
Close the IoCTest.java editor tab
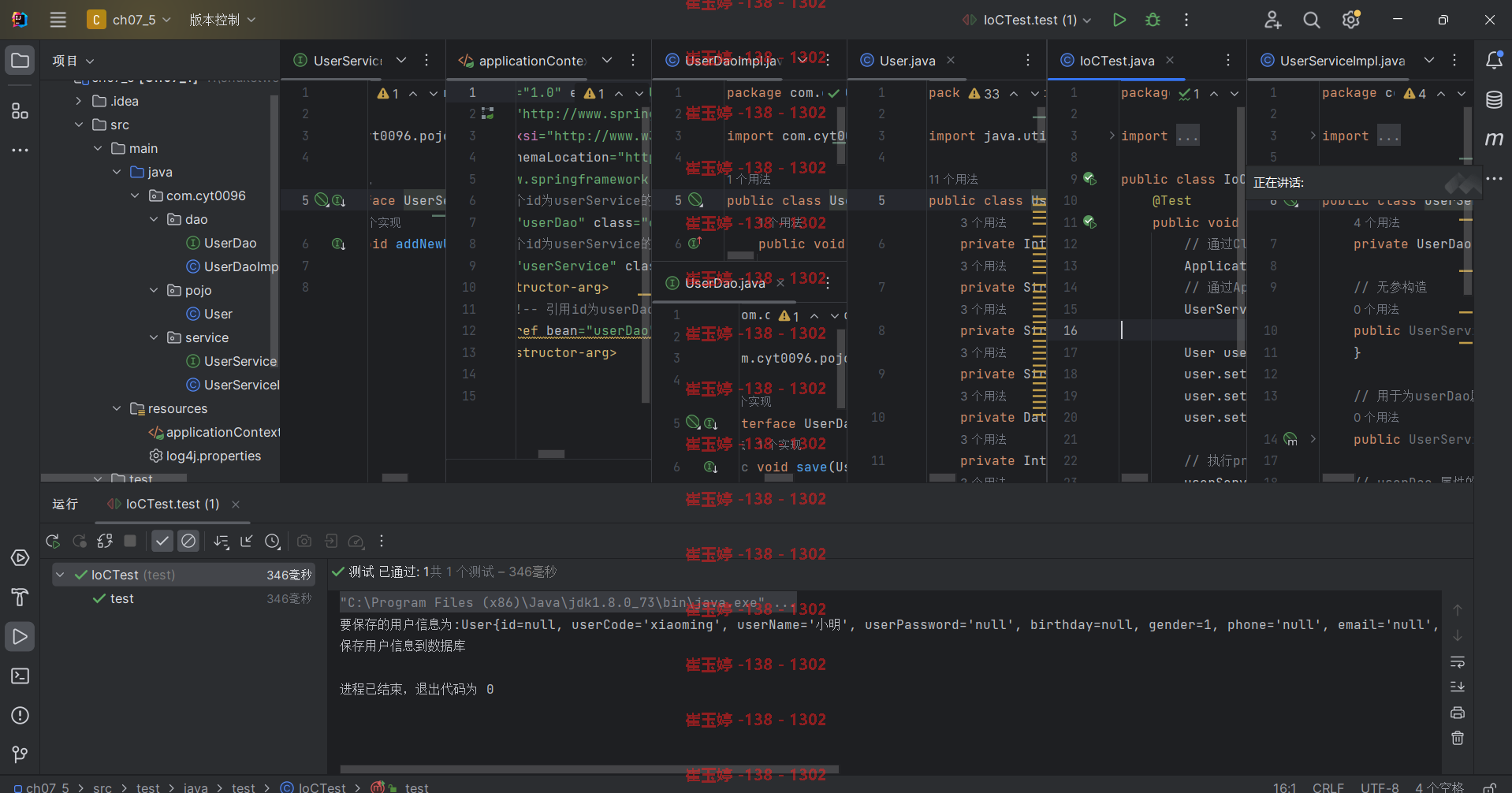1170,61
